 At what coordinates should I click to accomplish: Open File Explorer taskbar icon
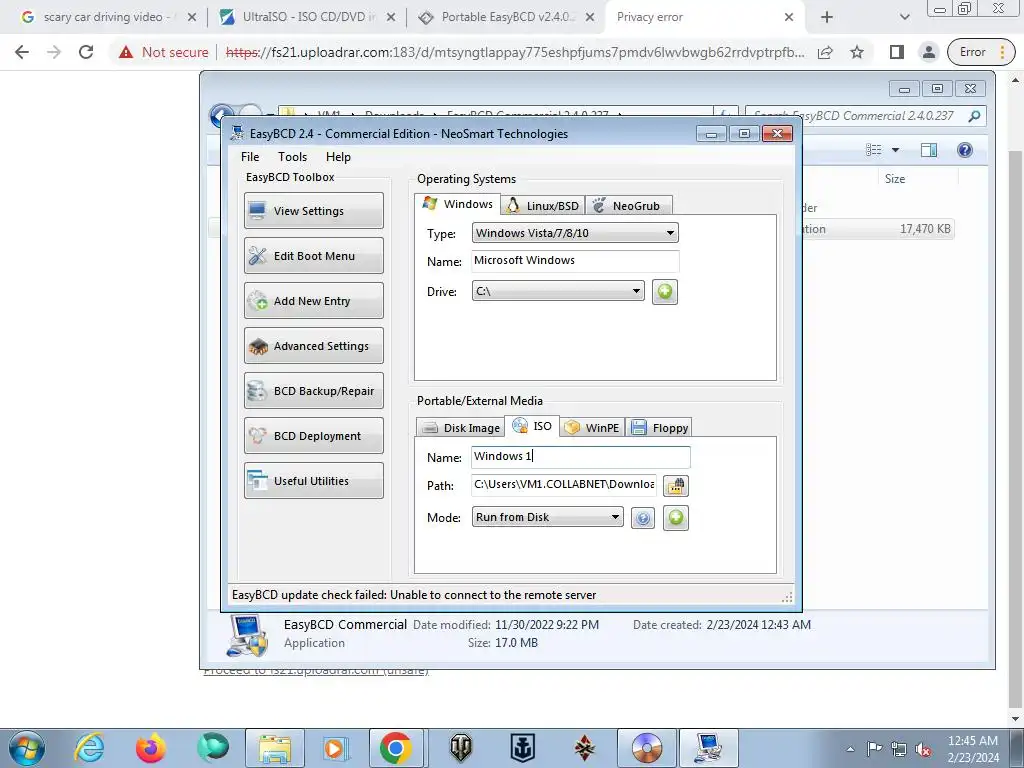click(x=274, y=748)
